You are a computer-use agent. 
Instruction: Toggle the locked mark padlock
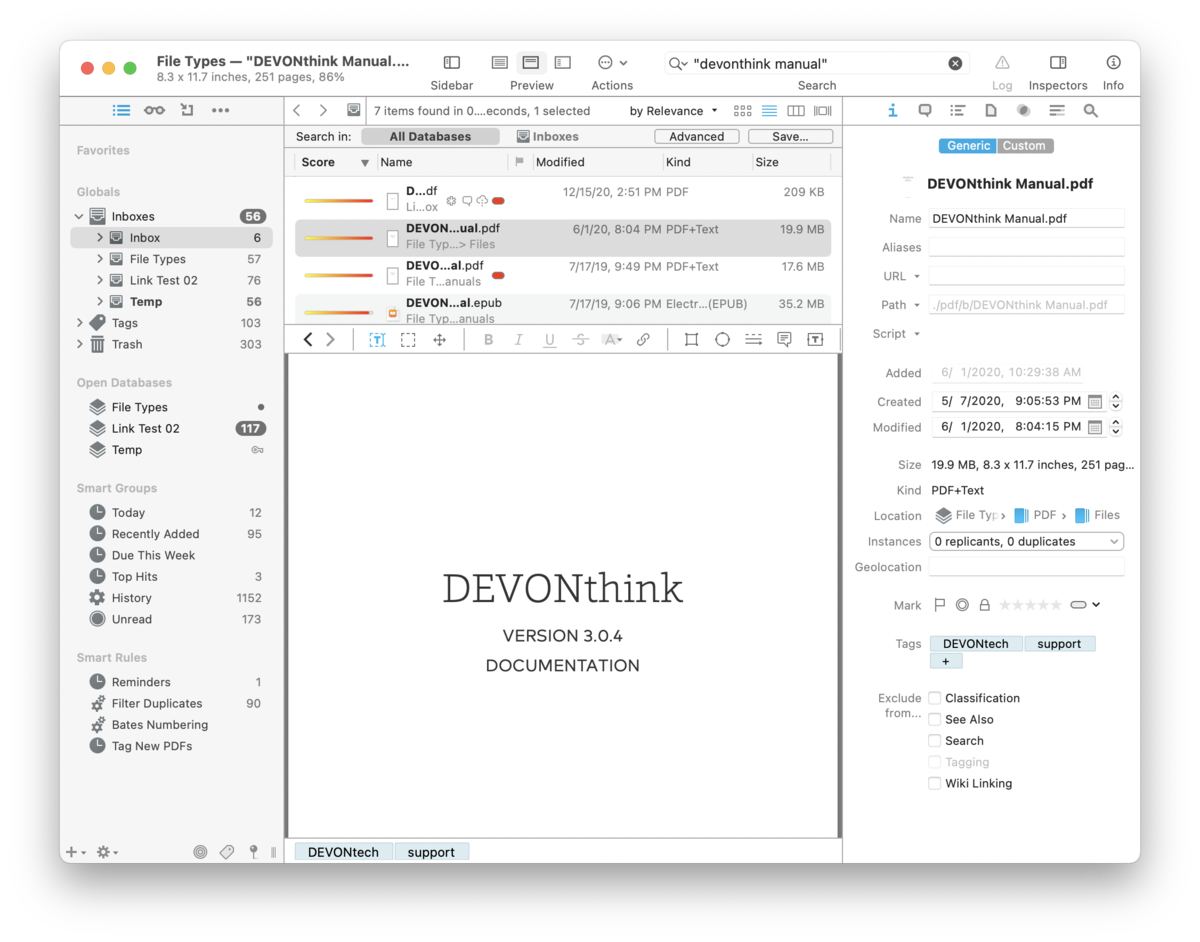(985, 605)
